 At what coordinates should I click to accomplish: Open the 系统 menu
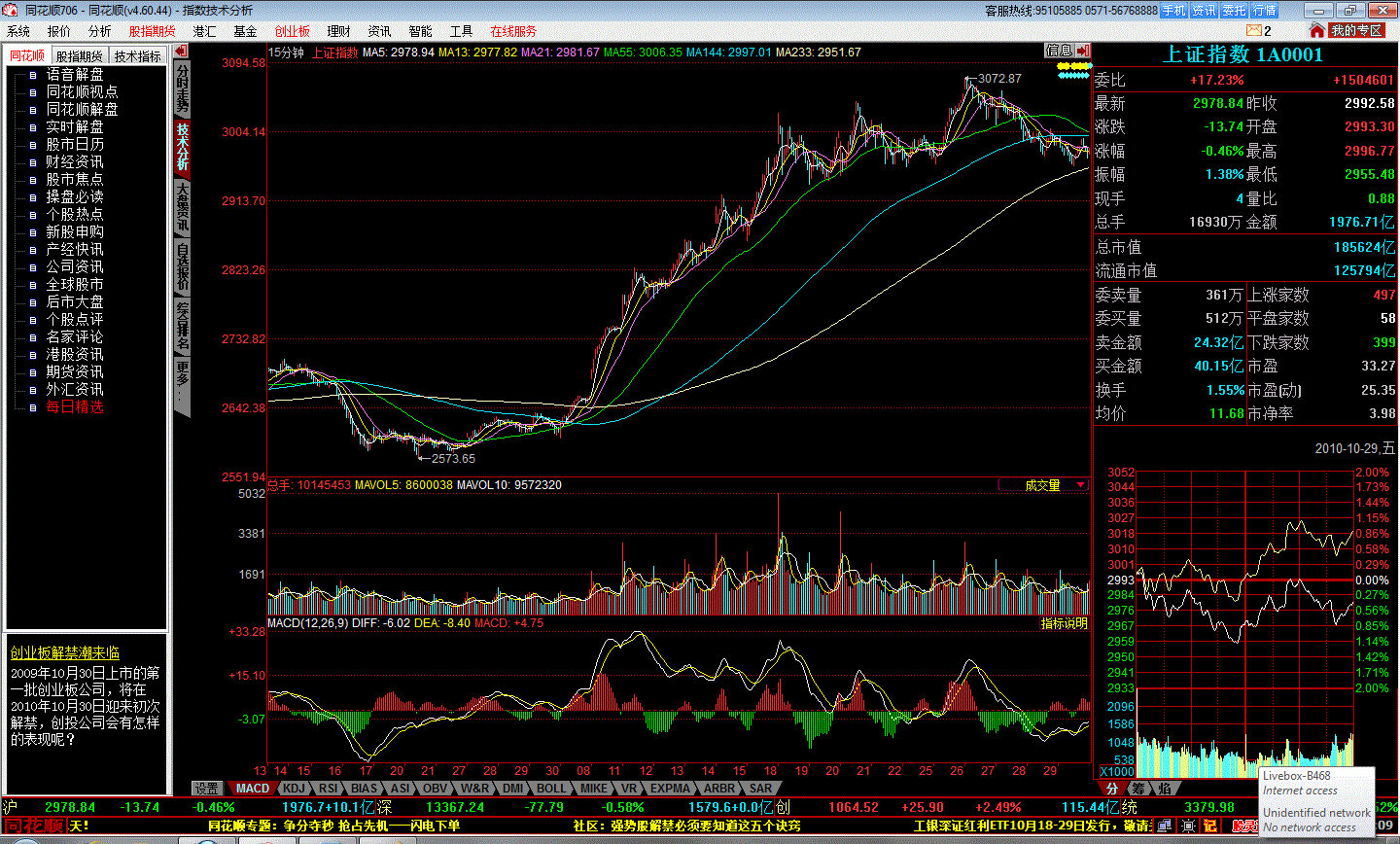(18, 31)
